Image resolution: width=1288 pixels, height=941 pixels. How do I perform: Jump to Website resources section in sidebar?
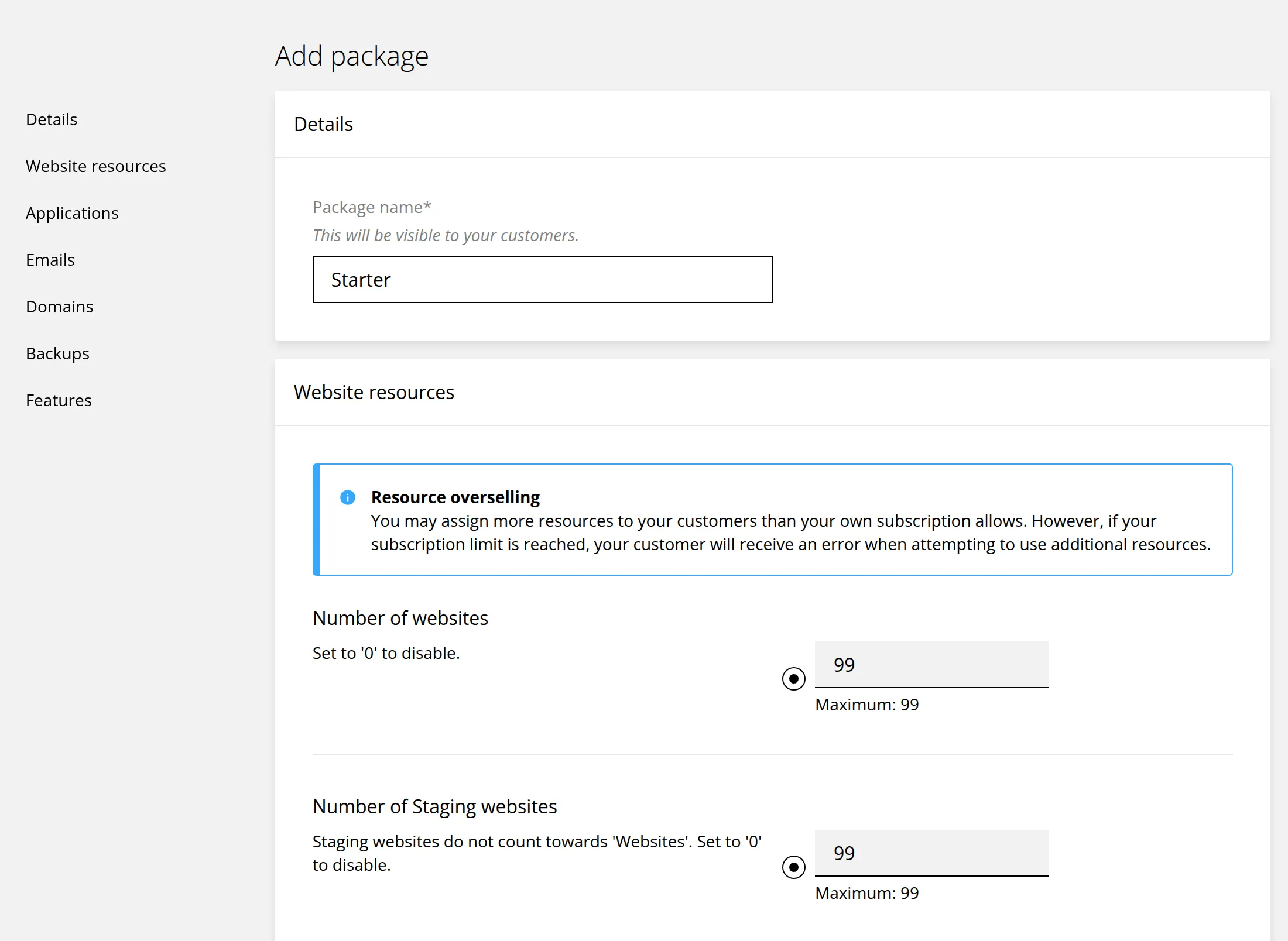tap(96, 166)
